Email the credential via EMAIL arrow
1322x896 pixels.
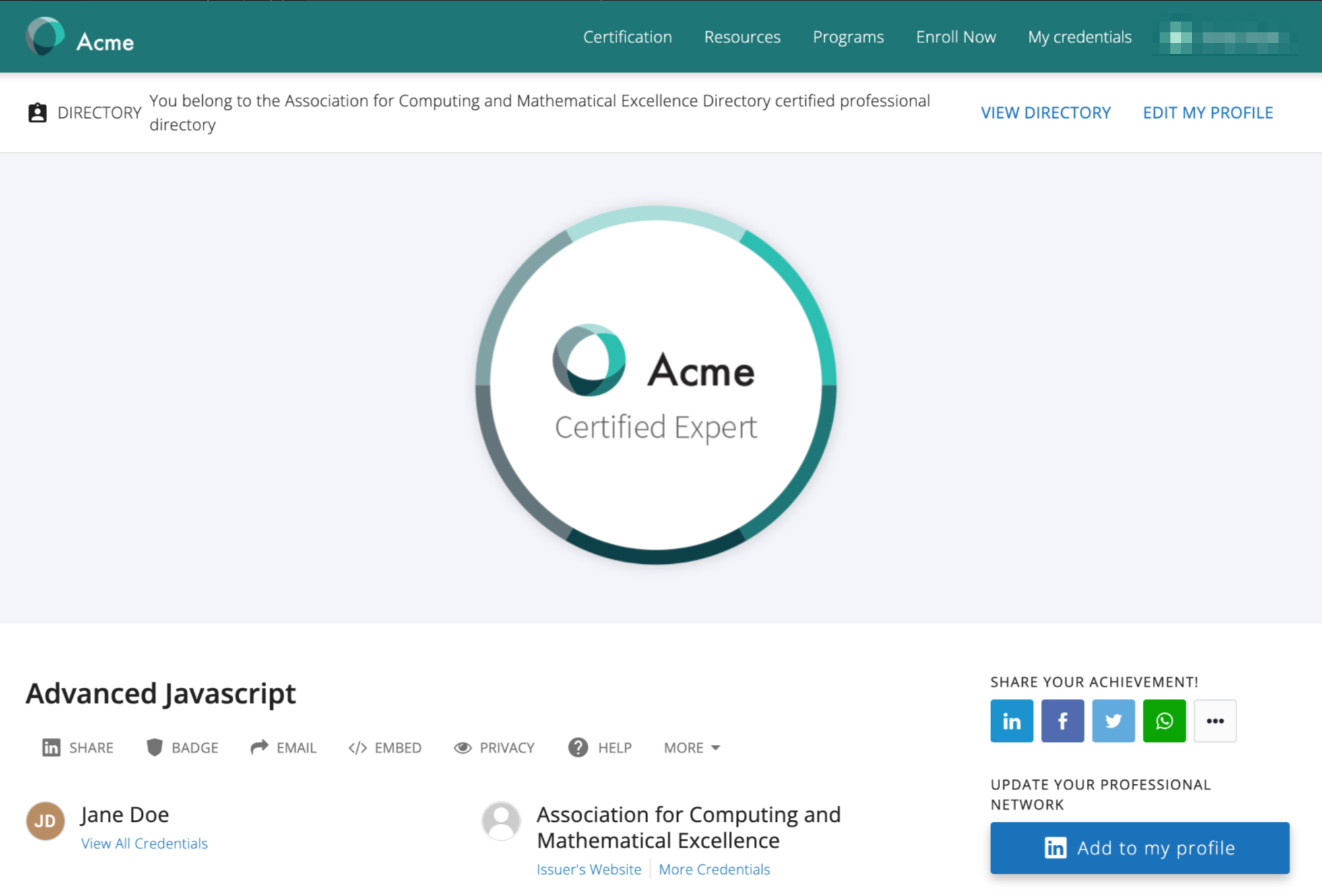283,748
